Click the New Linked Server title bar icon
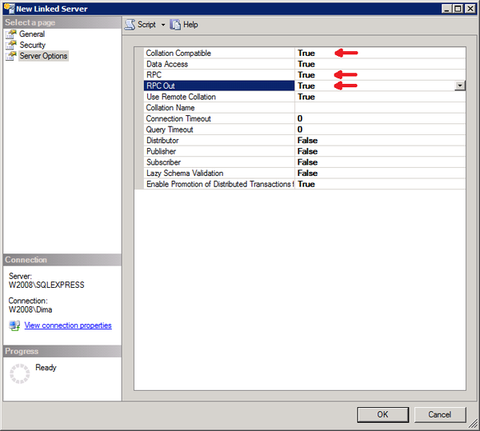The image size is (480, 431). (x=9, y=9)
